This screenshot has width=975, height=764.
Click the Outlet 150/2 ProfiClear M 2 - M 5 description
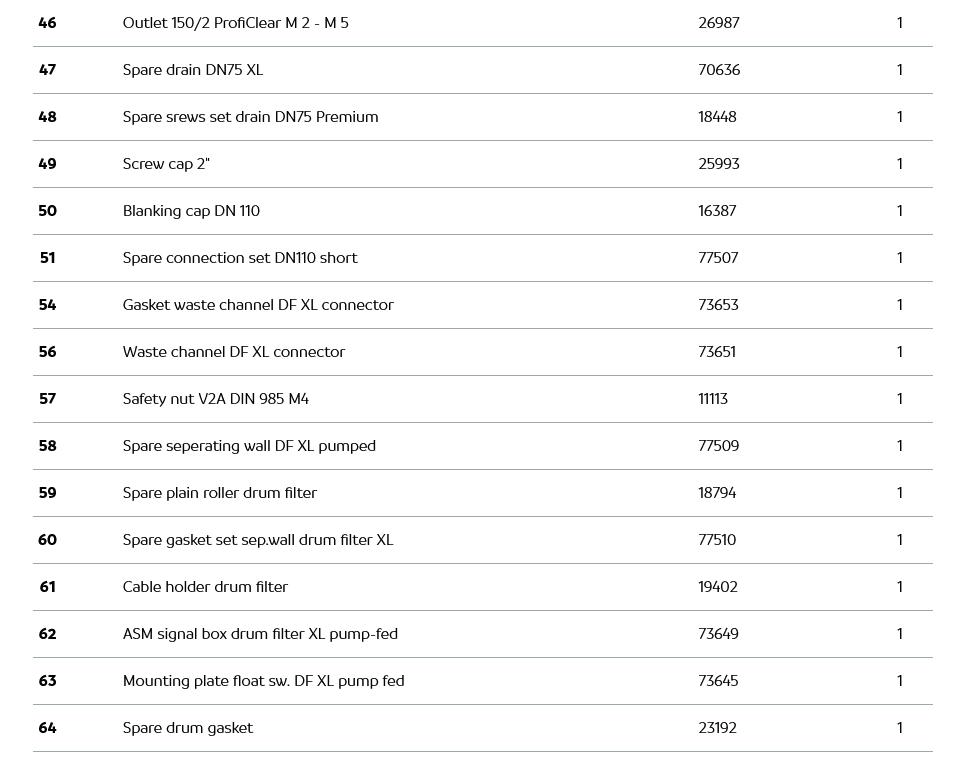pyautogui.click(x=235, y=23)
